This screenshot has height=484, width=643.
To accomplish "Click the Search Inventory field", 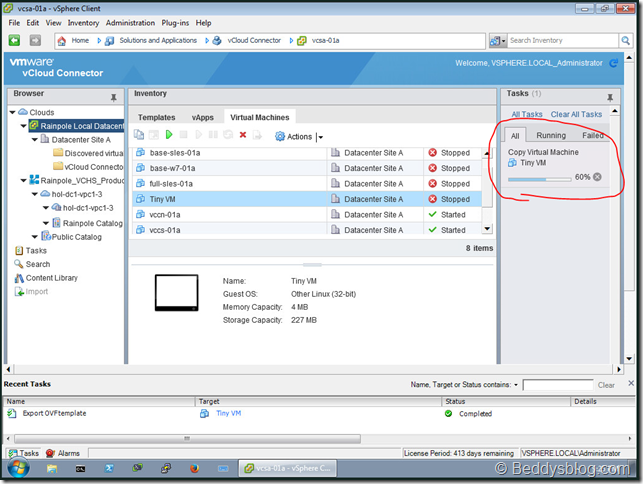I will click(x=563, y=40).
